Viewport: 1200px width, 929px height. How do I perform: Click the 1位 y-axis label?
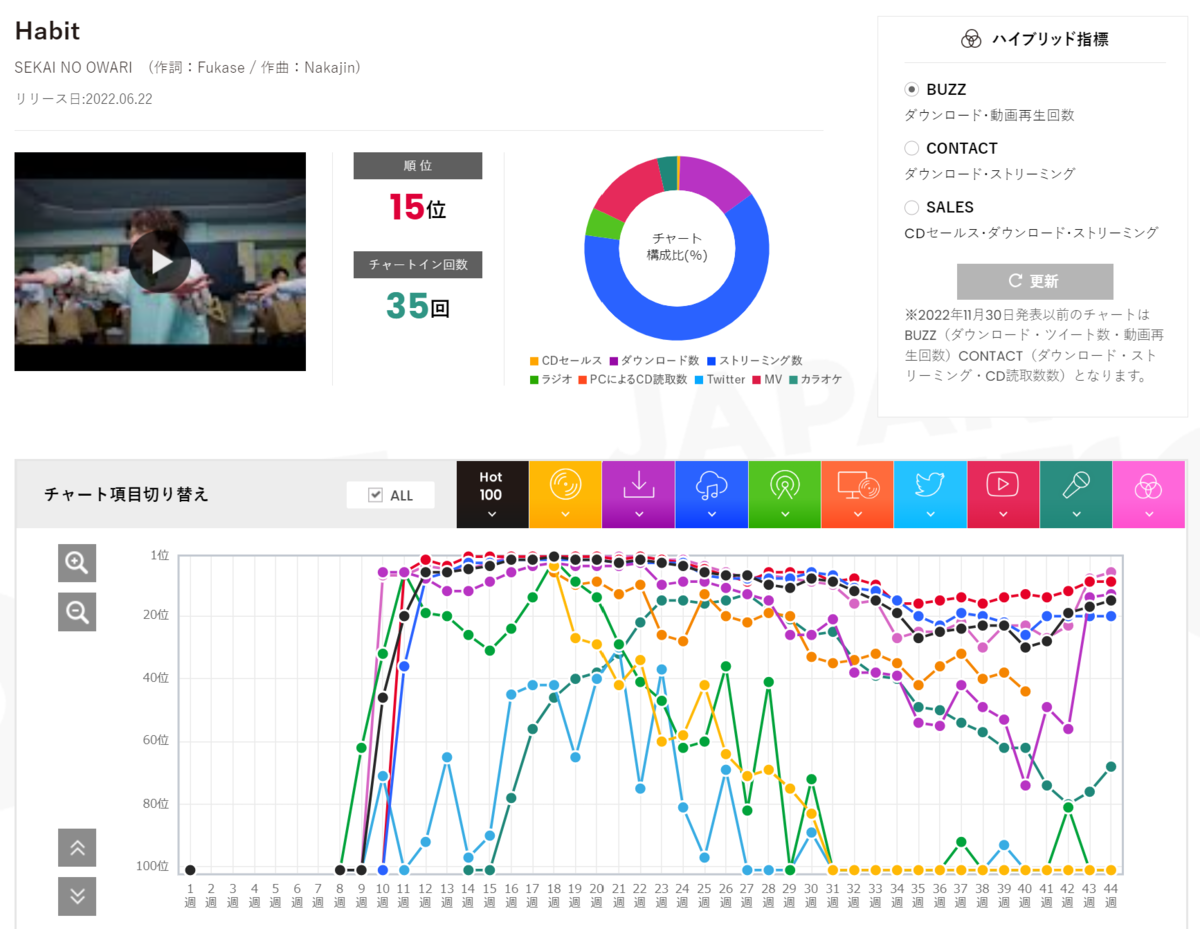(x=160, y=555)
